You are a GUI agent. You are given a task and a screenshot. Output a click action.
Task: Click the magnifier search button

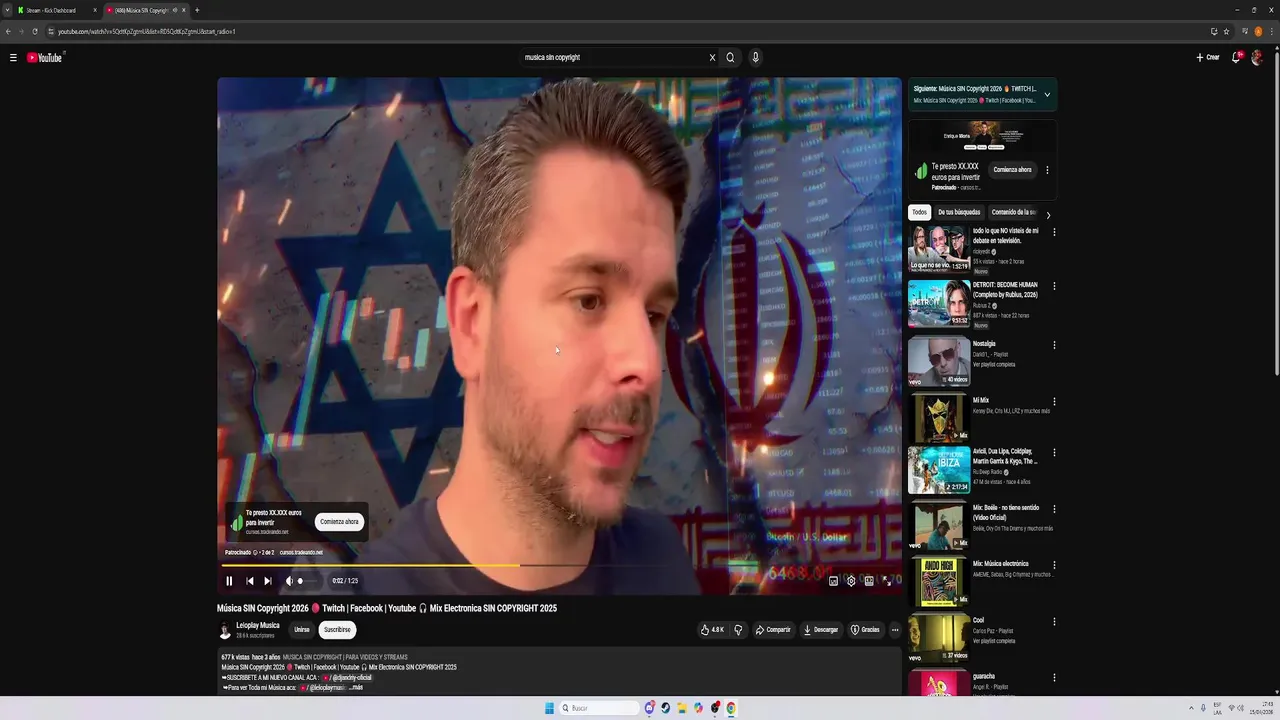coord(730,57)
